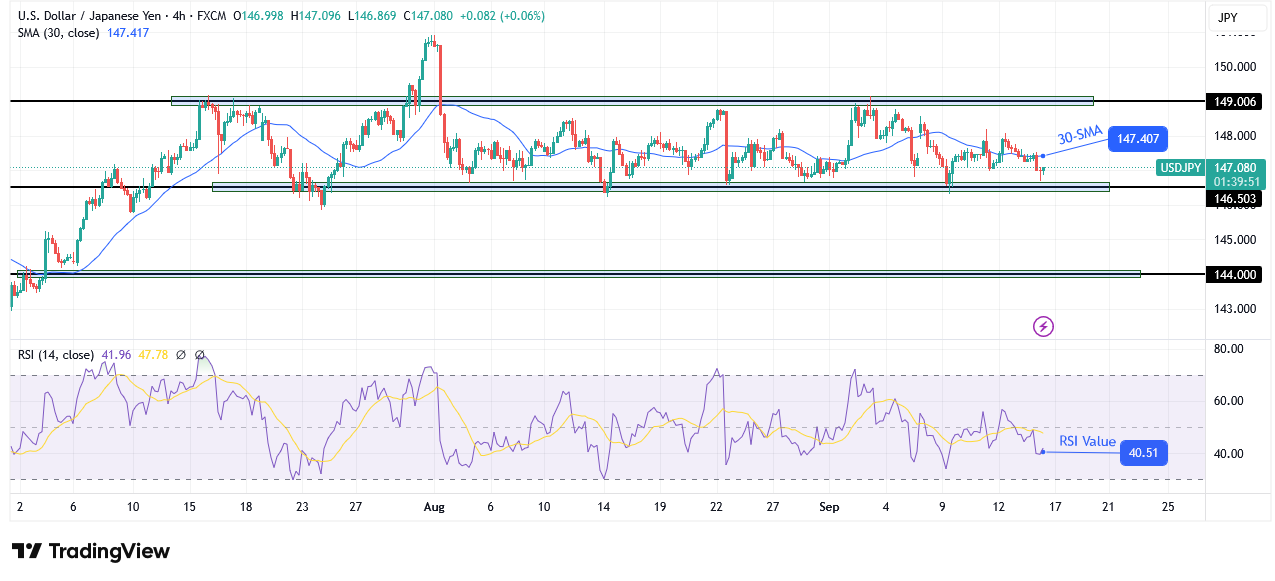Click the 149.006 resistance price label
This screenshot has height=581, width=1275.
(x=1234, y=101)
